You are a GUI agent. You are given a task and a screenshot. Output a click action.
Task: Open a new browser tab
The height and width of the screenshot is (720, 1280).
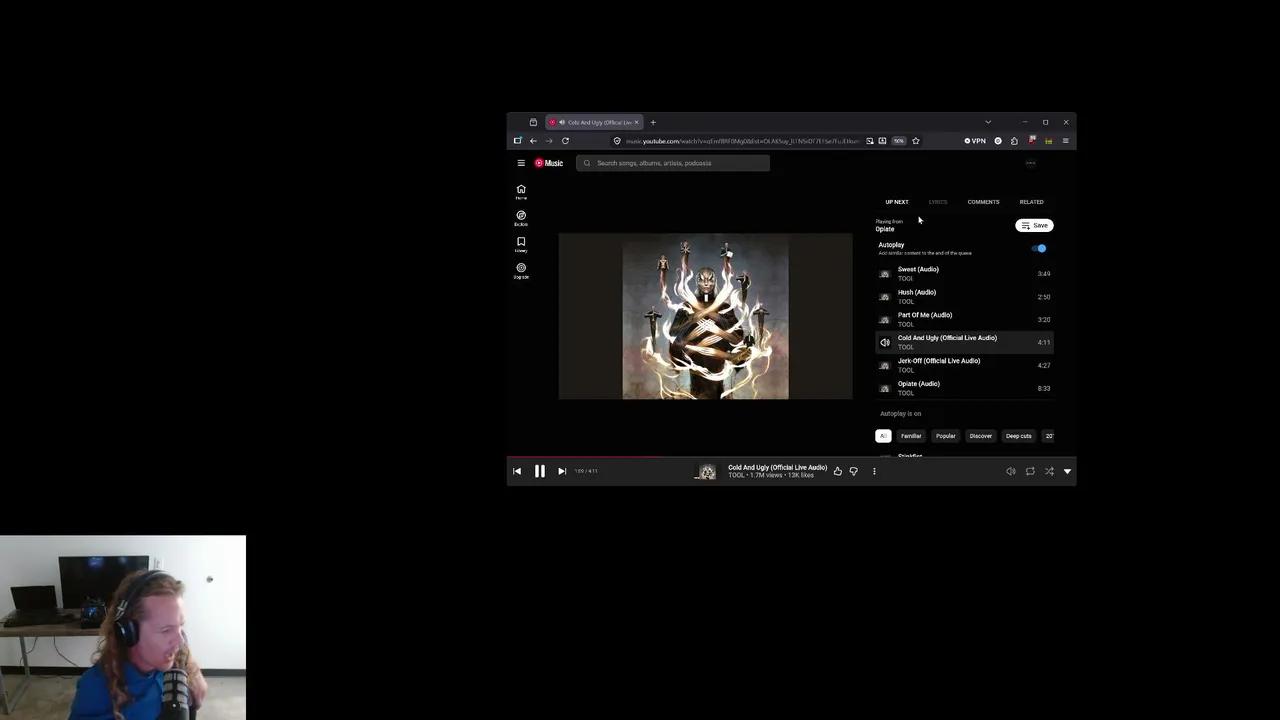click(653, 122)
